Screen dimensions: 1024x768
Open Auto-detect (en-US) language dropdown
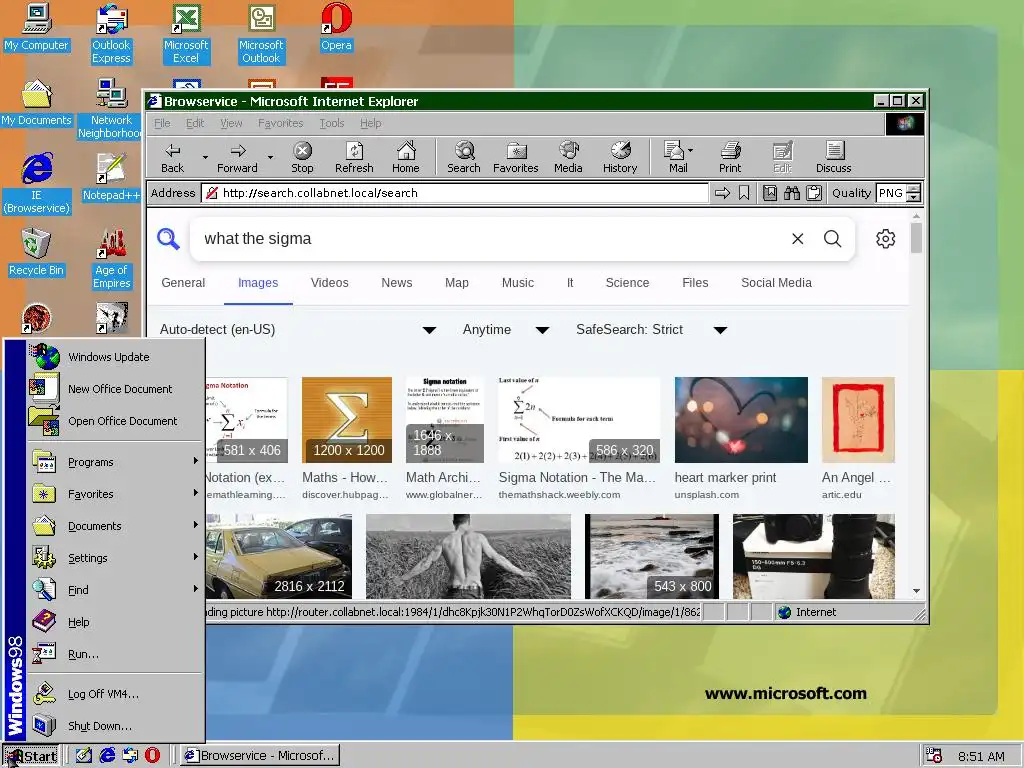(x=298, y=329)
